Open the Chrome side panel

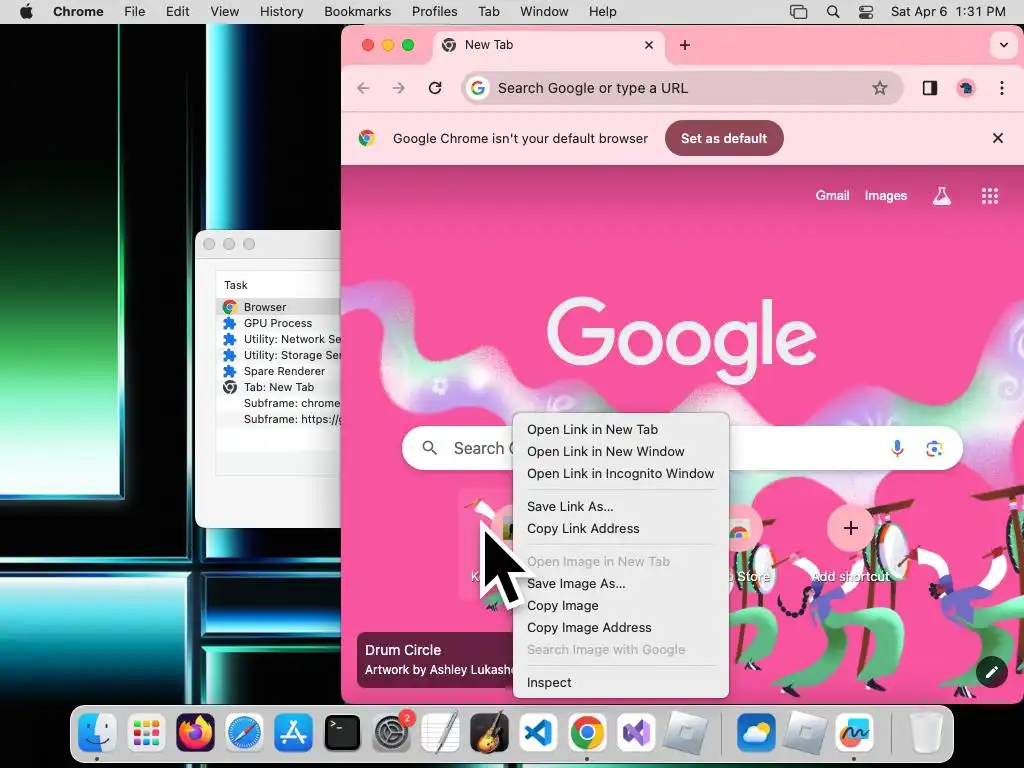(930, 88)
